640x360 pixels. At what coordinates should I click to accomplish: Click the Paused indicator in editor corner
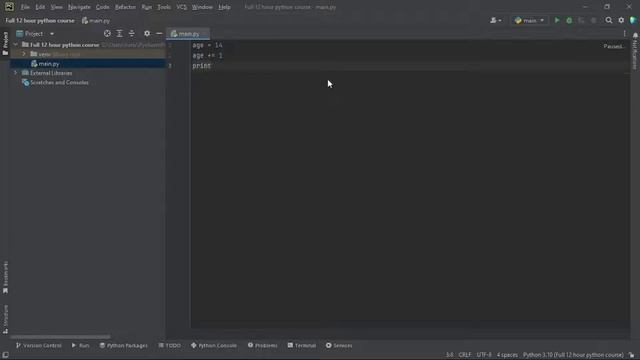tap(613, 46)
